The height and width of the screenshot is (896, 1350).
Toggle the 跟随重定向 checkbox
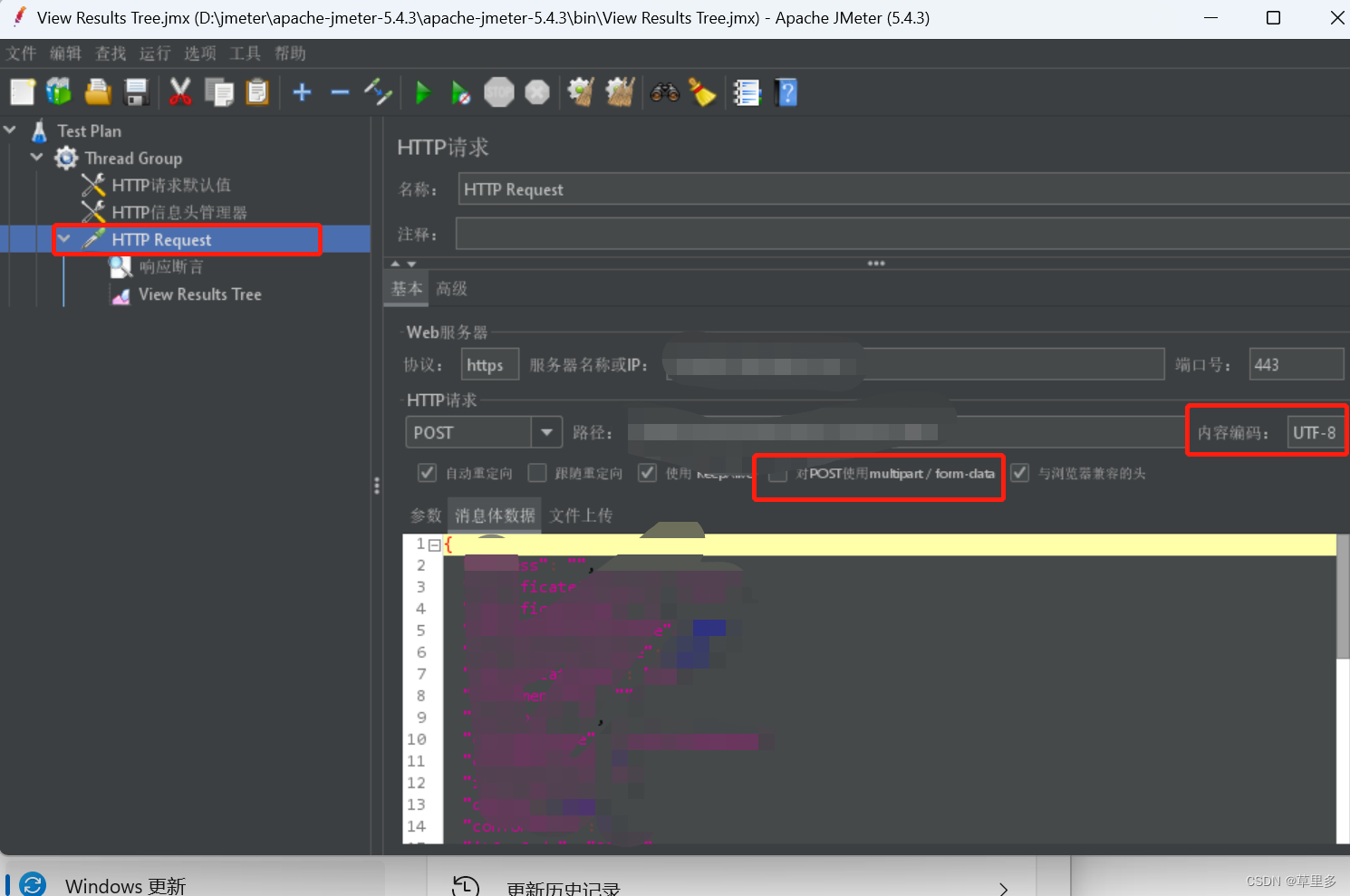coord(537,473)
